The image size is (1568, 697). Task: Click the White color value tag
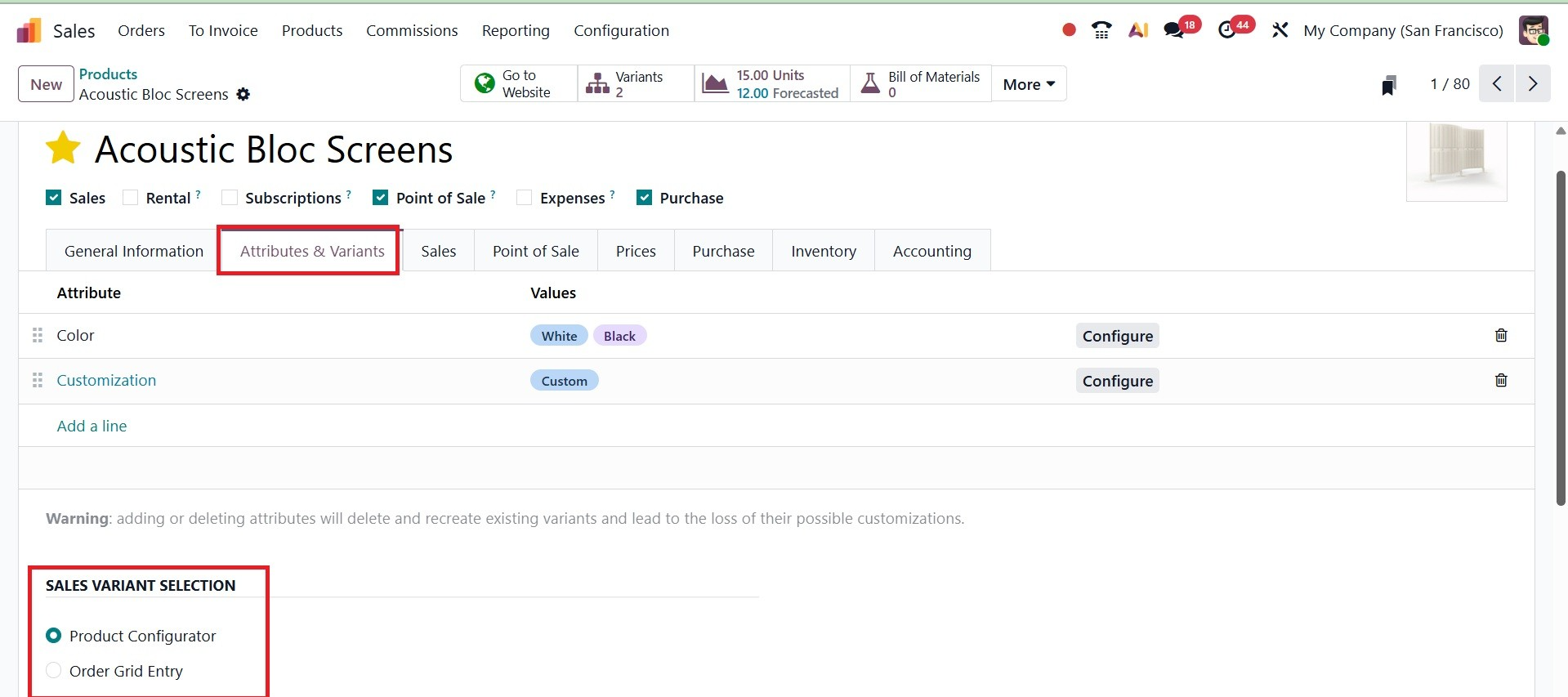[559, 336]
